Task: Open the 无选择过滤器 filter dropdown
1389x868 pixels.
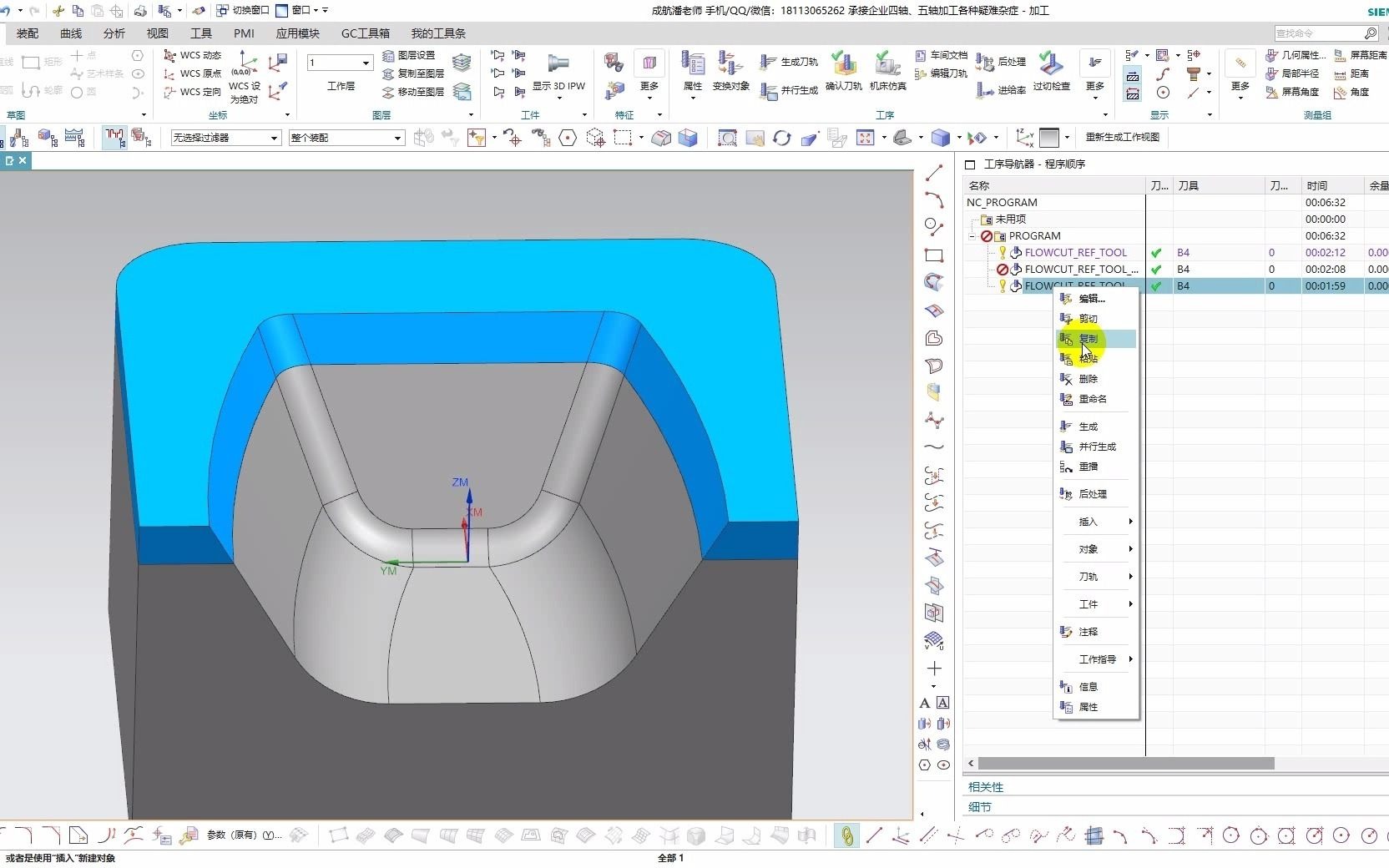Action: click(225, 138)
